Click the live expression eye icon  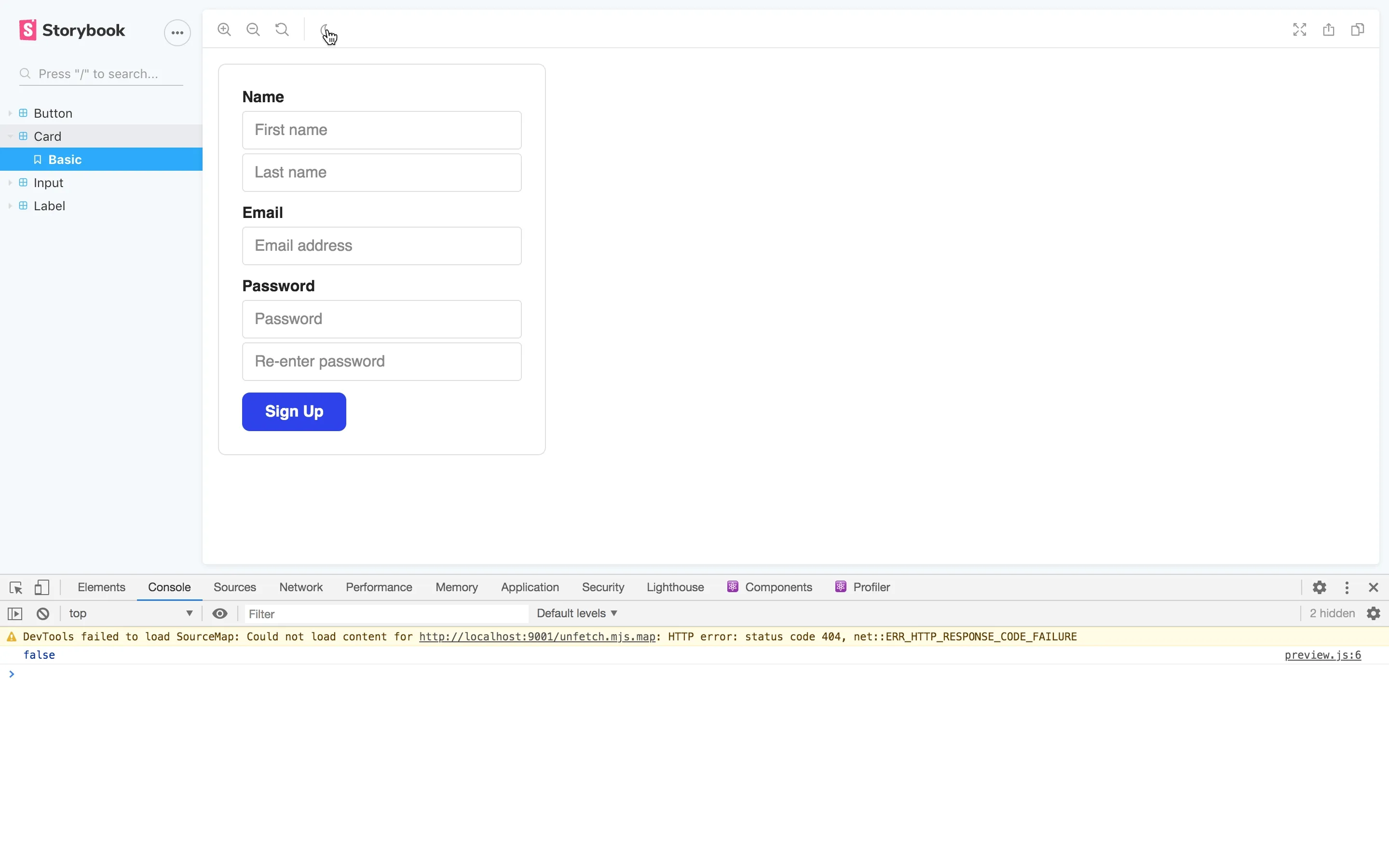[x=220, y=614]
